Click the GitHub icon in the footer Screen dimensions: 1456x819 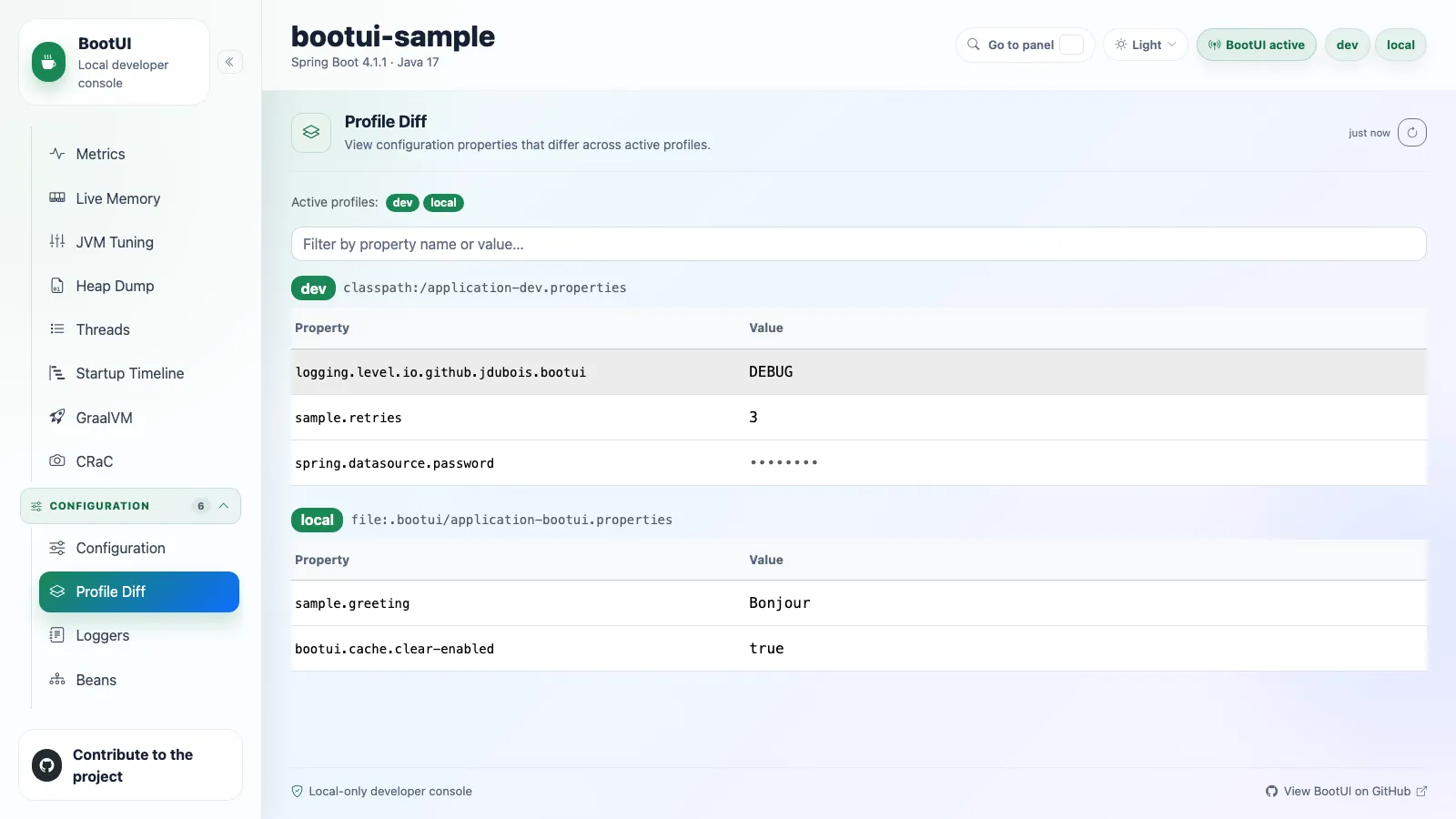point(1271,791)
